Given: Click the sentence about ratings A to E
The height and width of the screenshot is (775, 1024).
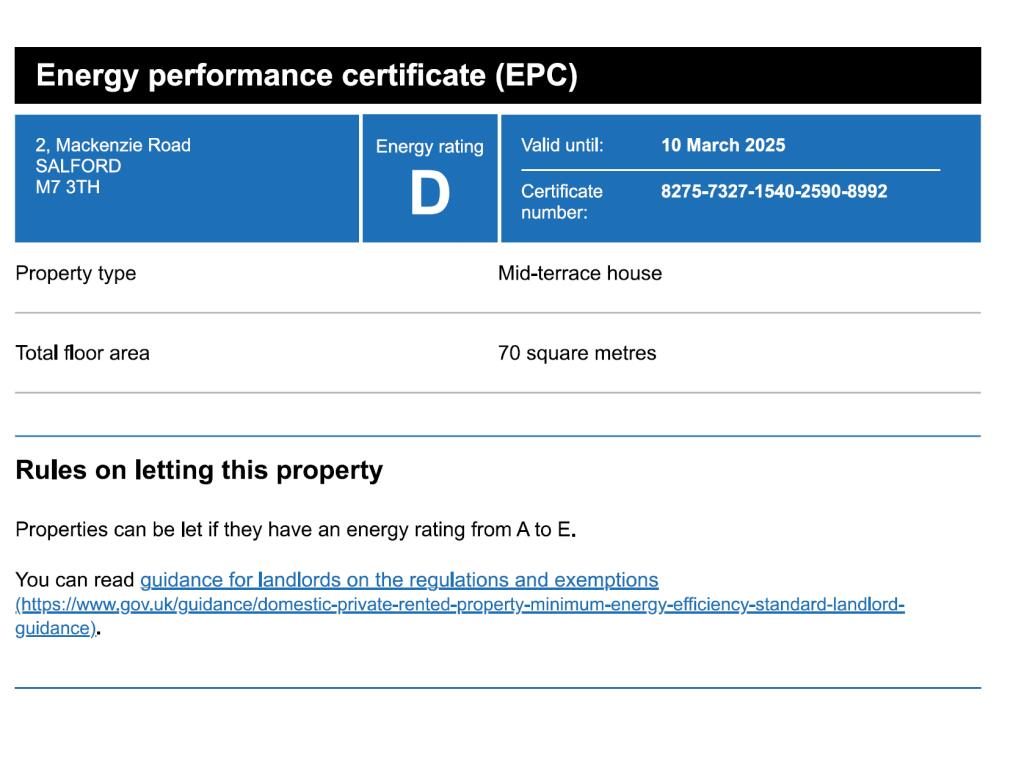Looking at the screenshot, I should click(x=295, y=530).
